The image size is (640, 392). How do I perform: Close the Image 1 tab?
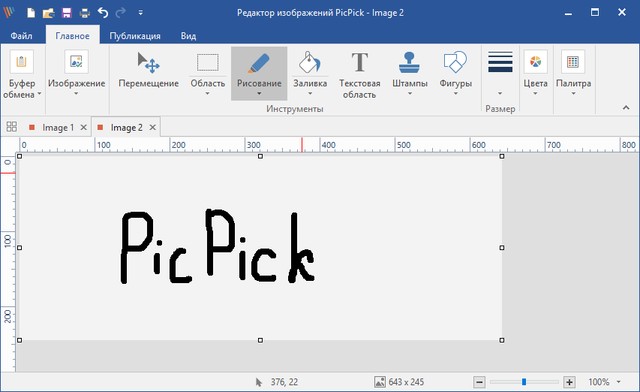click(x=84, y=127)
